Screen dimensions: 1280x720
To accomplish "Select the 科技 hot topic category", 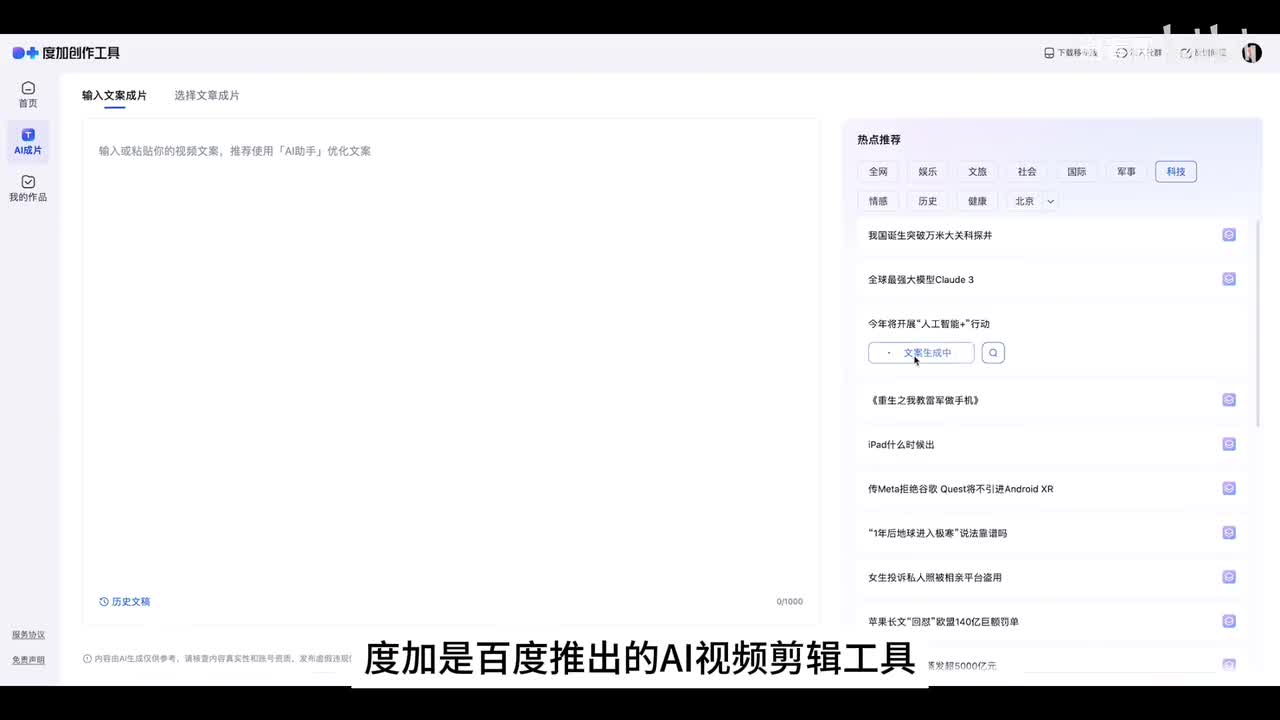I will pyautogui.click(x=1176, y=172).
